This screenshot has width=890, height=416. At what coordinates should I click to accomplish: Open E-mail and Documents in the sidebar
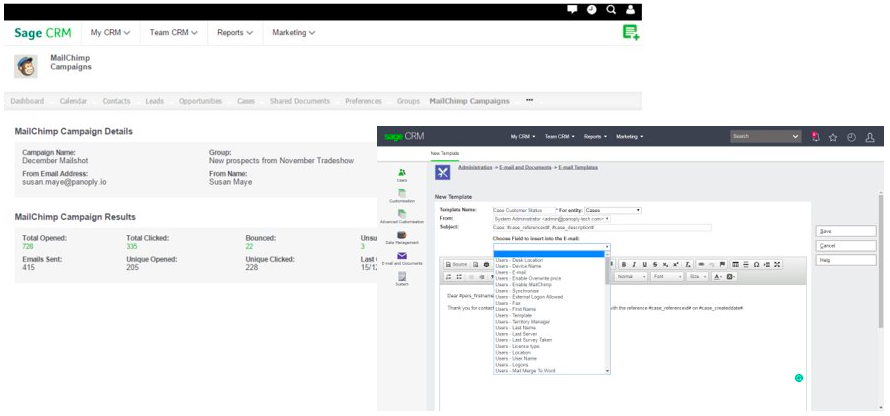tap(402, 259)
